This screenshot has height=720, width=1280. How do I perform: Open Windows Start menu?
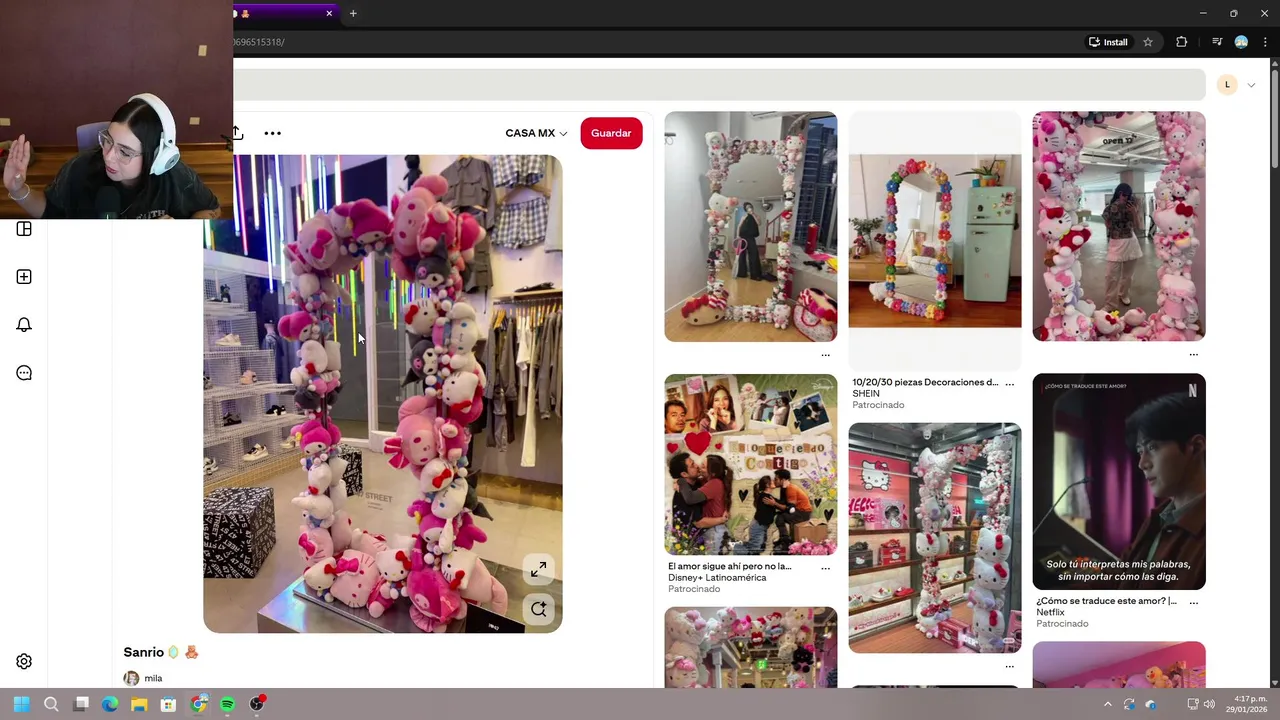pyautogui.click(x=21, y=704)
